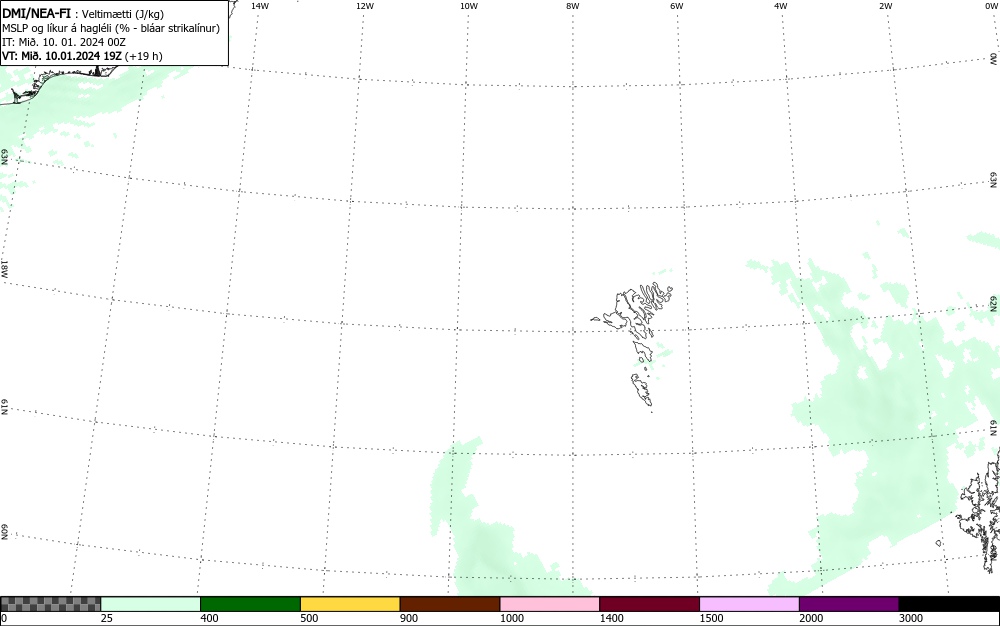This screenshot has width=1000, height=626.
Task: Select the light green 25–400 legend swatch
Action: tap(151, 604)
